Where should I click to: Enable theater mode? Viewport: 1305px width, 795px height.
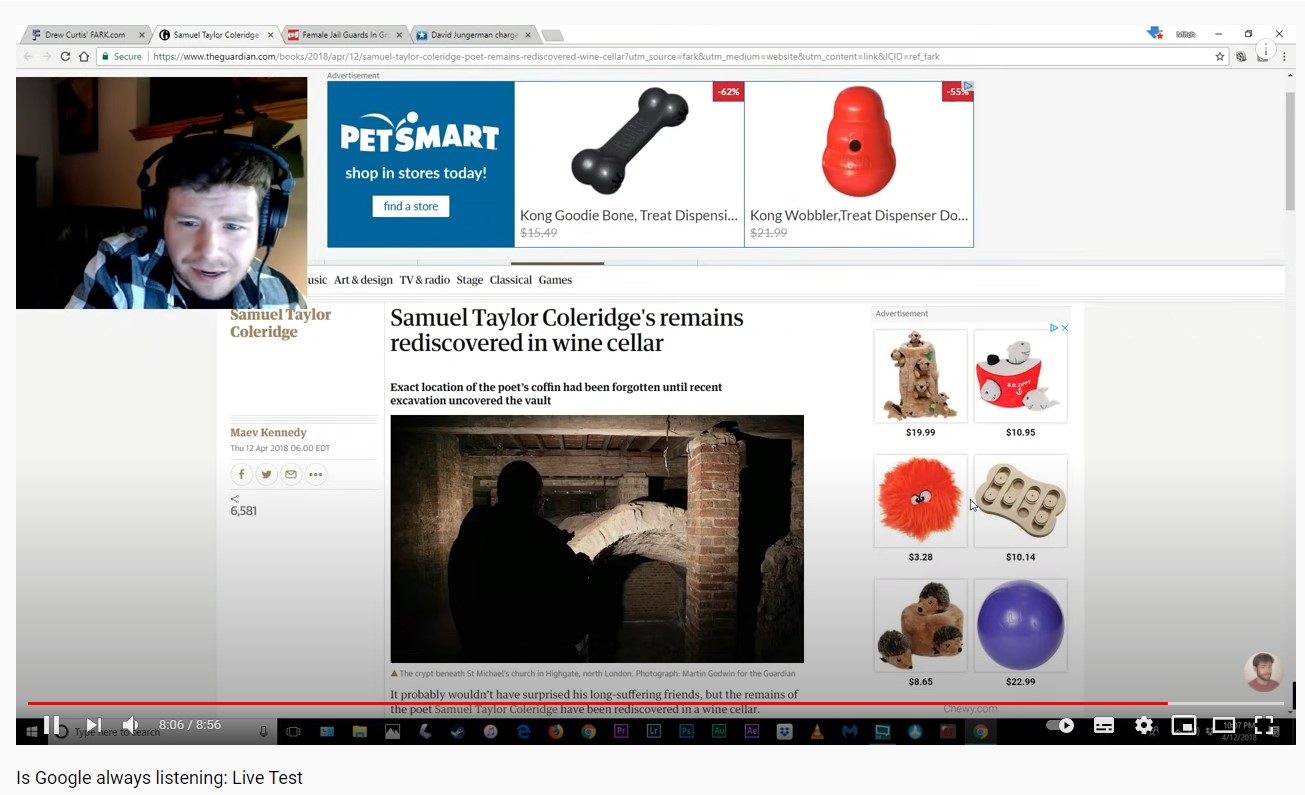click(1224, 725)
